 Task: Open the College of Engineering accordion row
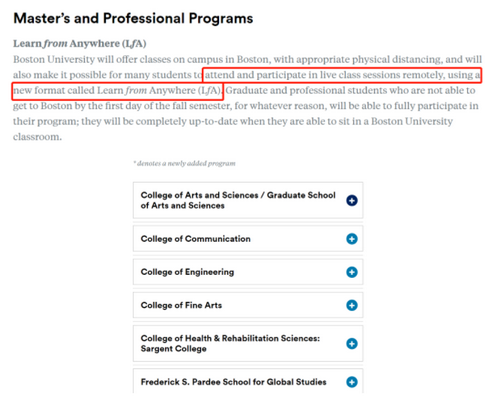click(248, 272)
